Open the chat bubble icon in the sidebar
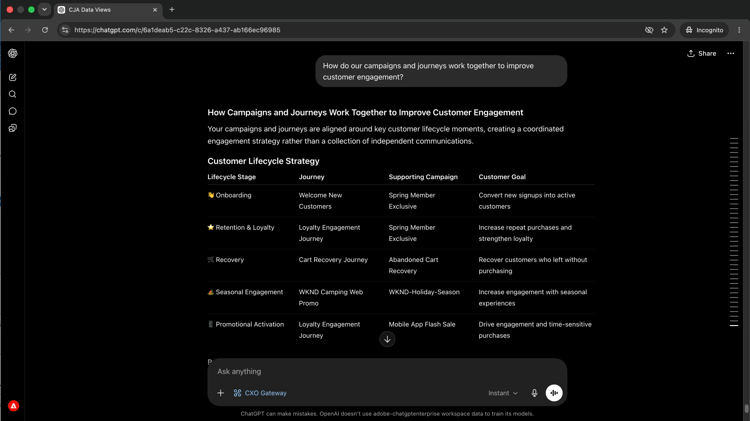Screen dimensions: 750x421 (x=13, y=111)
